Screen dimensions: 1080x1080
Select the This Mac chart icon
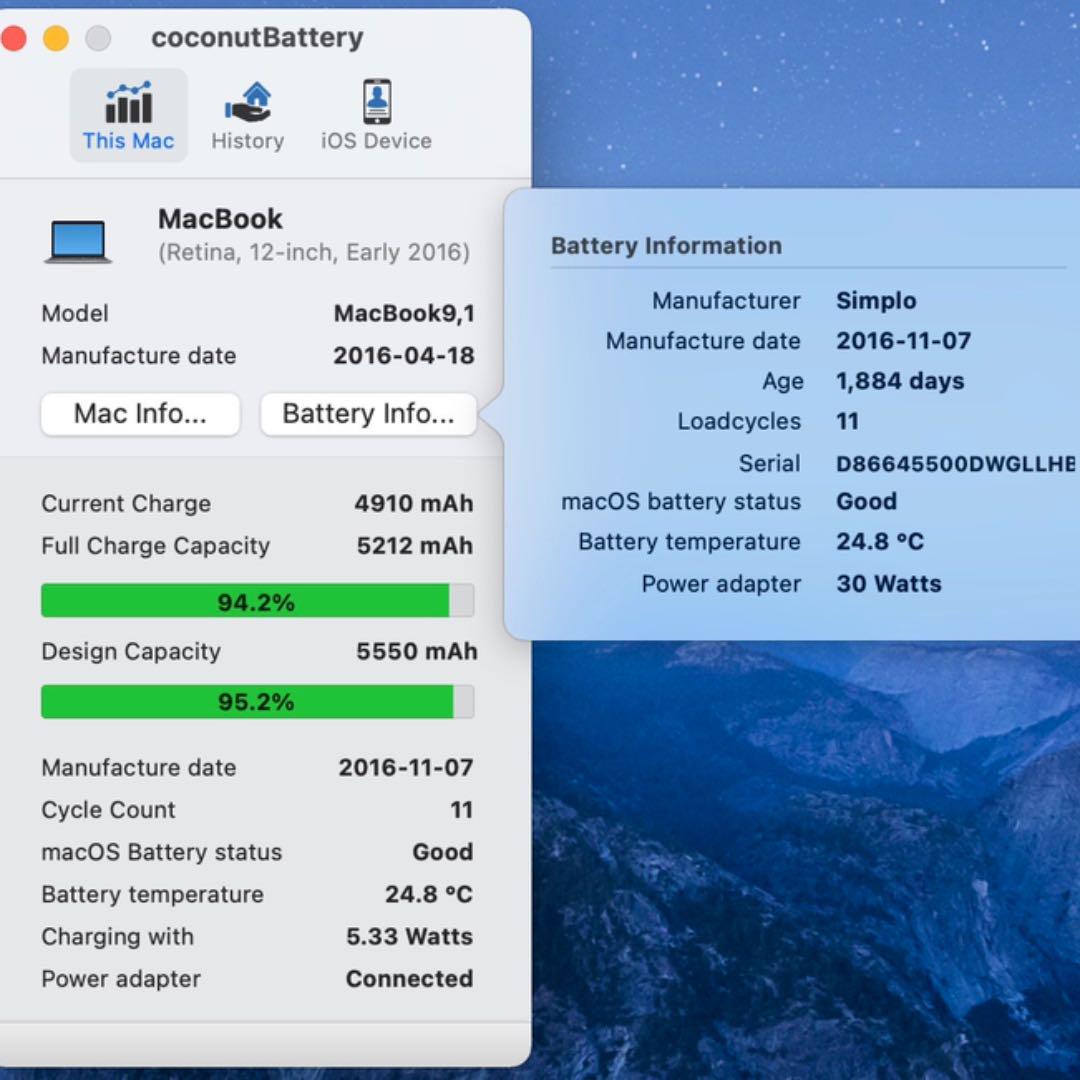coord(128,103)
